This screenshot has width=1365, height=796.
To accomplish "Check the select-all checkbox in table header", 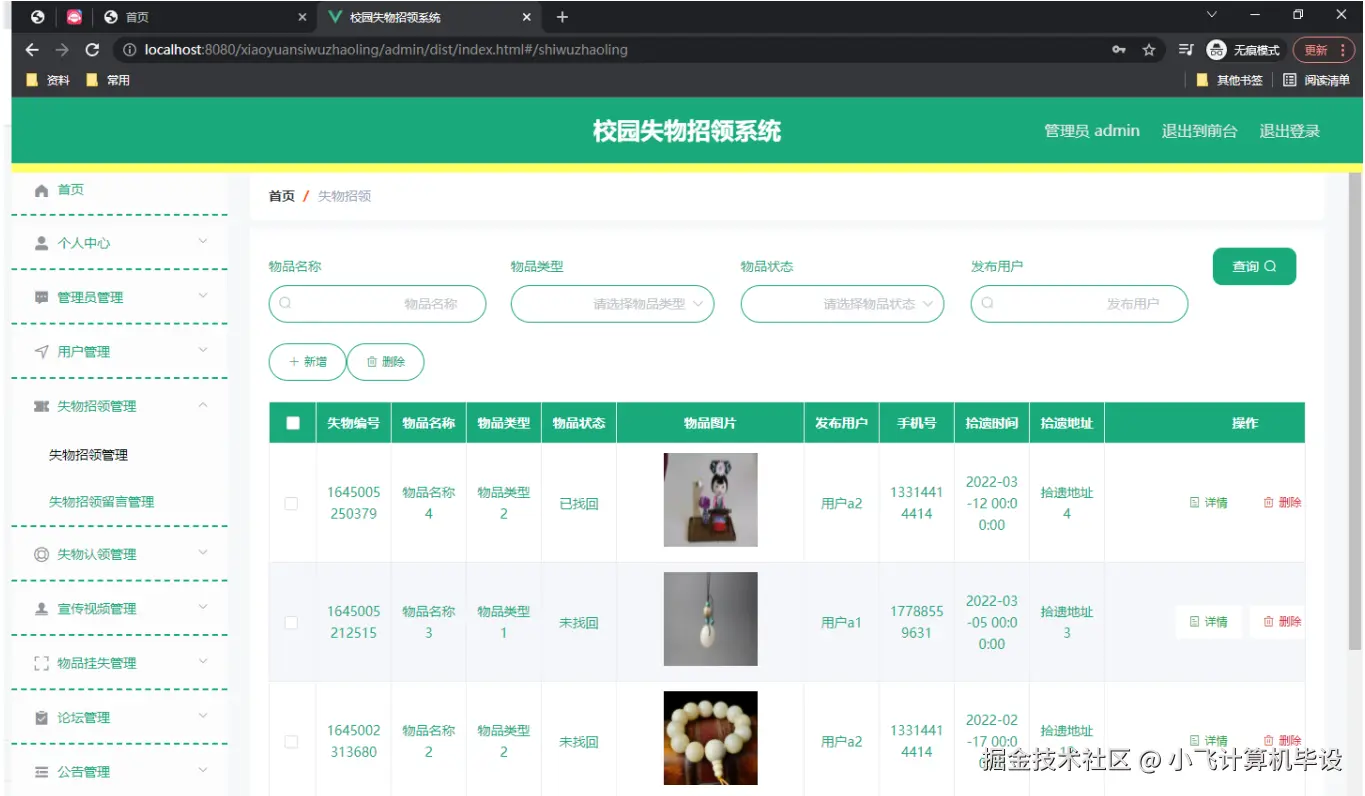I will click(291, 422).
